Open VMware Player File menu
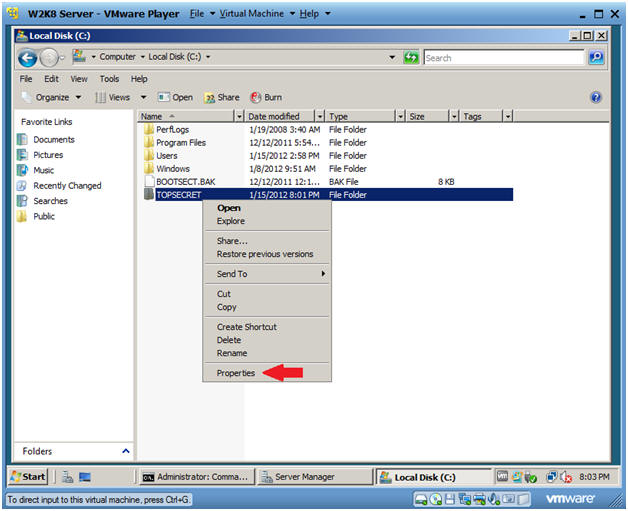This screenshot has width=628, height=511. (x=202, y=14)
